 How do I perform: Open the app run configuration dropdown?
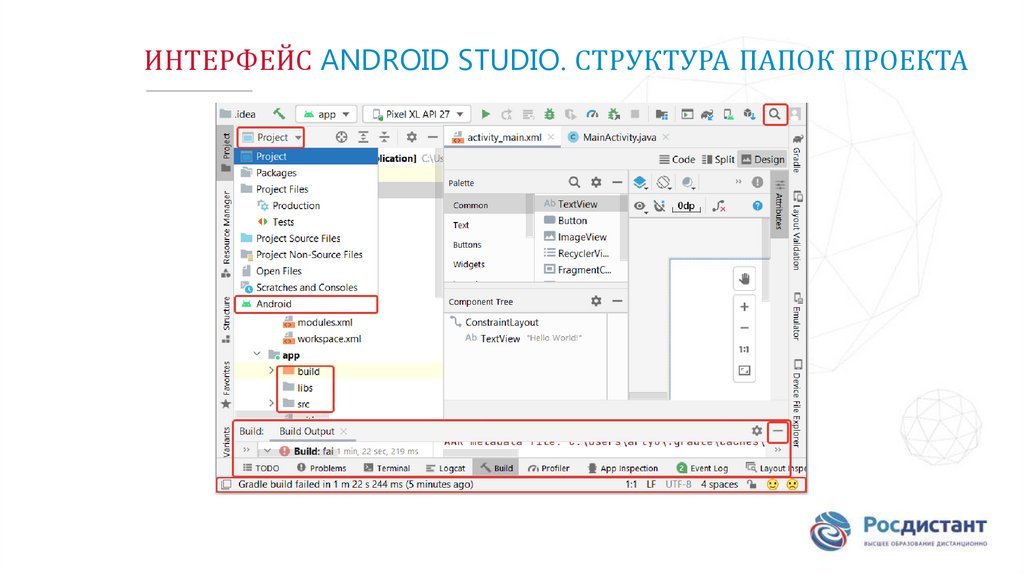point(326,114)
